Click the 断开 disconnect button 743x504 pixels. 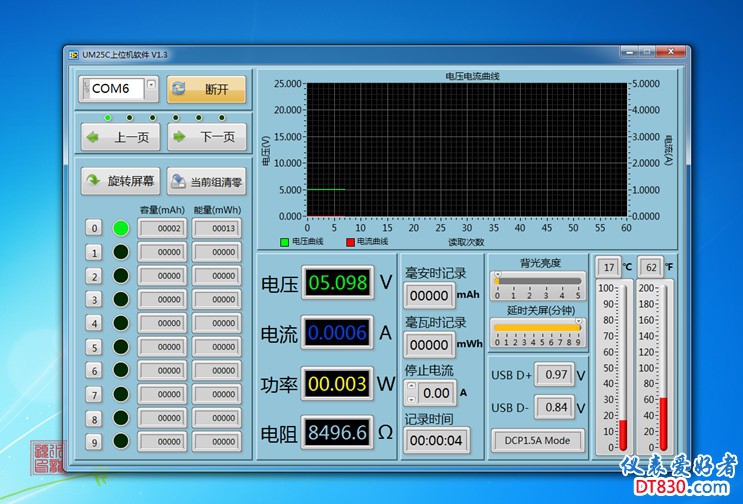206,89
